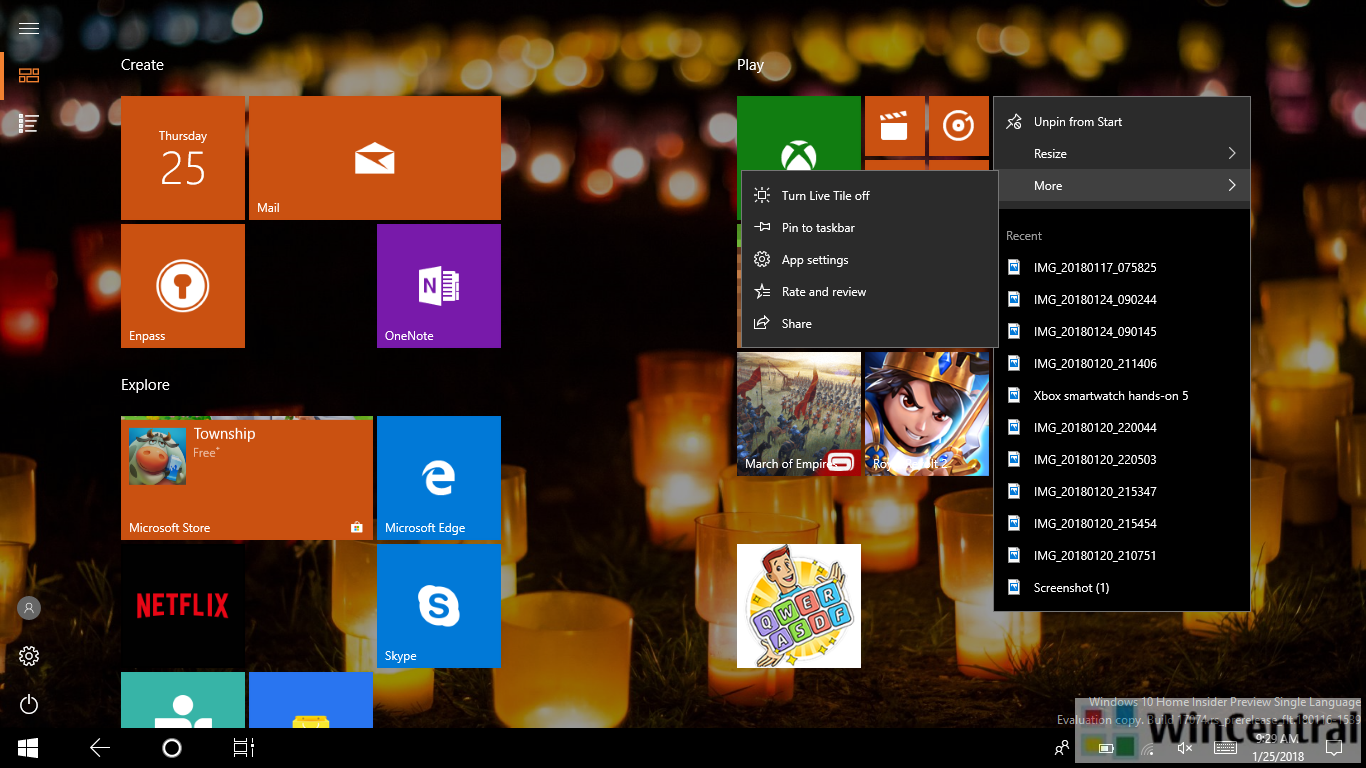Screen dimensions: 1366x768
Task: Expand the Resize submenu
Action: coord(1122,154)
